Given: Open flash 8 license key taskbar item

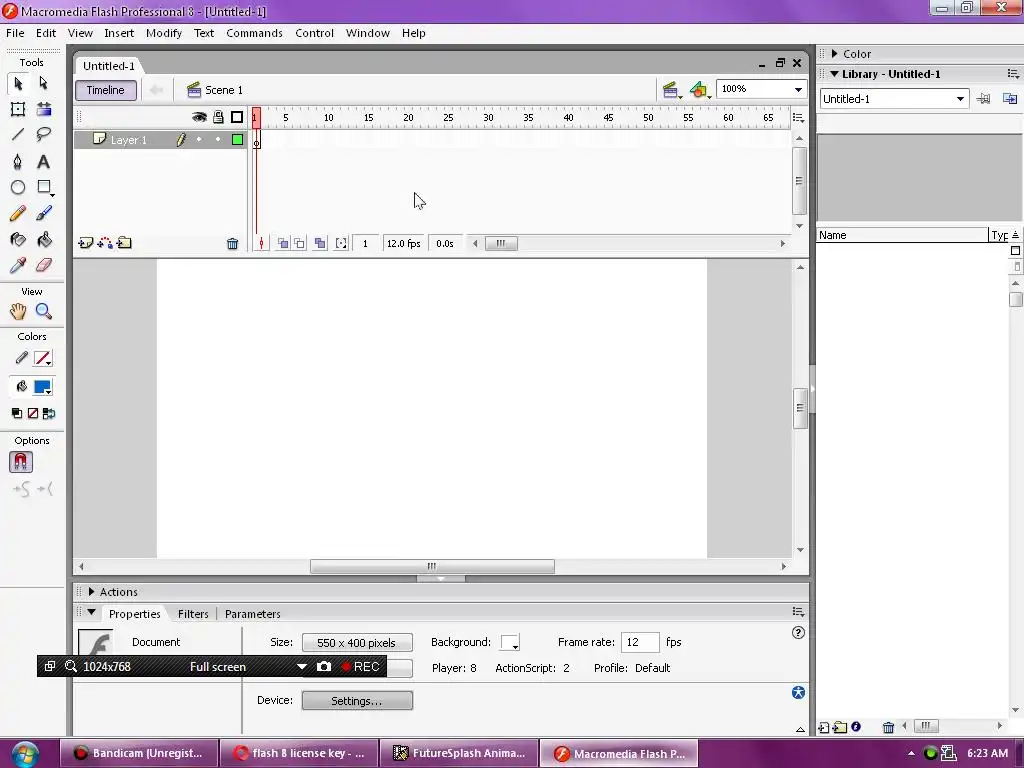Looking at the screenshot, I should tap(299, 753).
